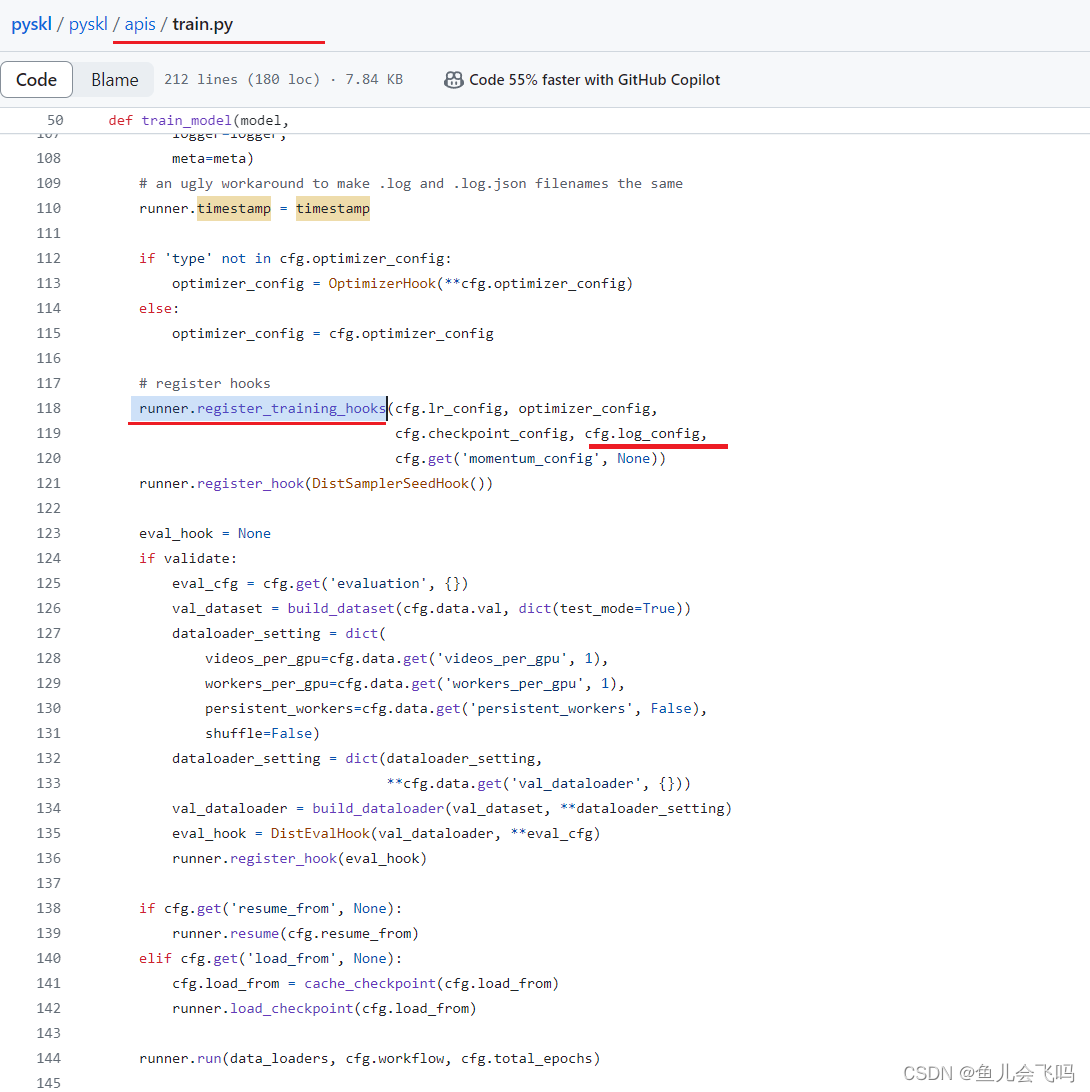
Task: Select line number 124
Action: pyautogui.click(x=55, y=558)
